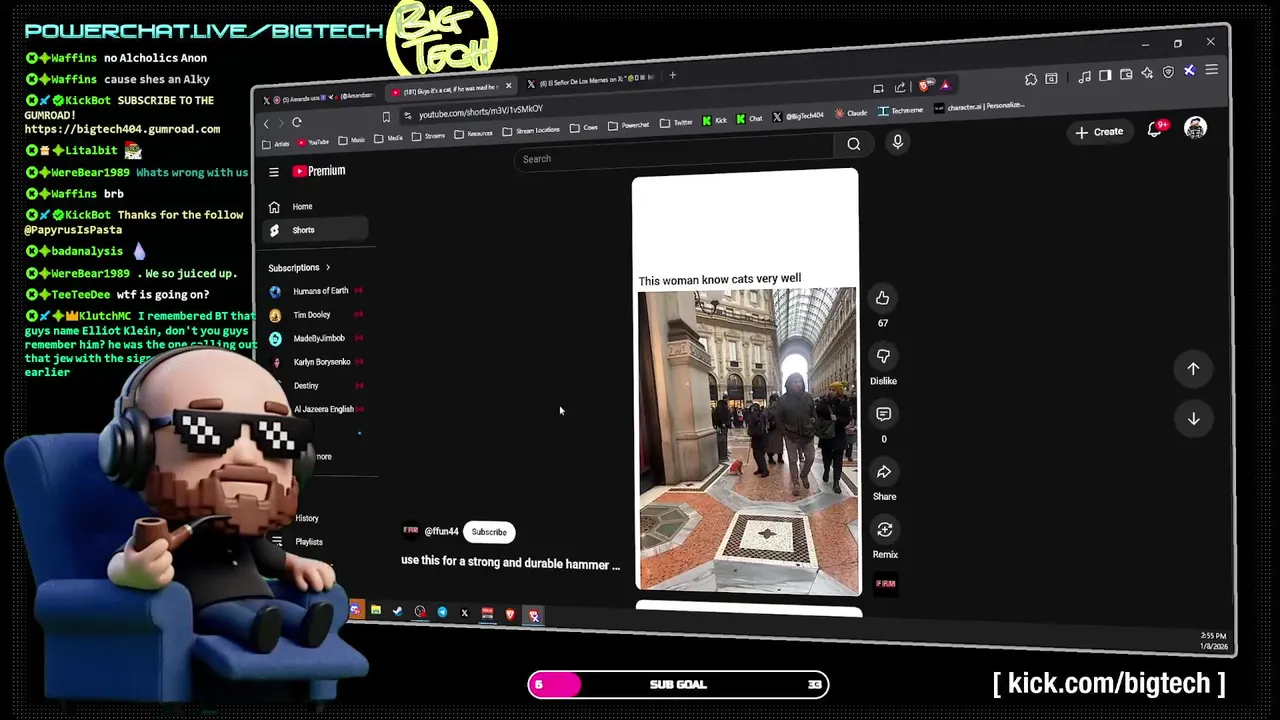Open Steam from the taskbar
Screen dimensions: 1280x720
pyautogui.click(x=397, y=611)
